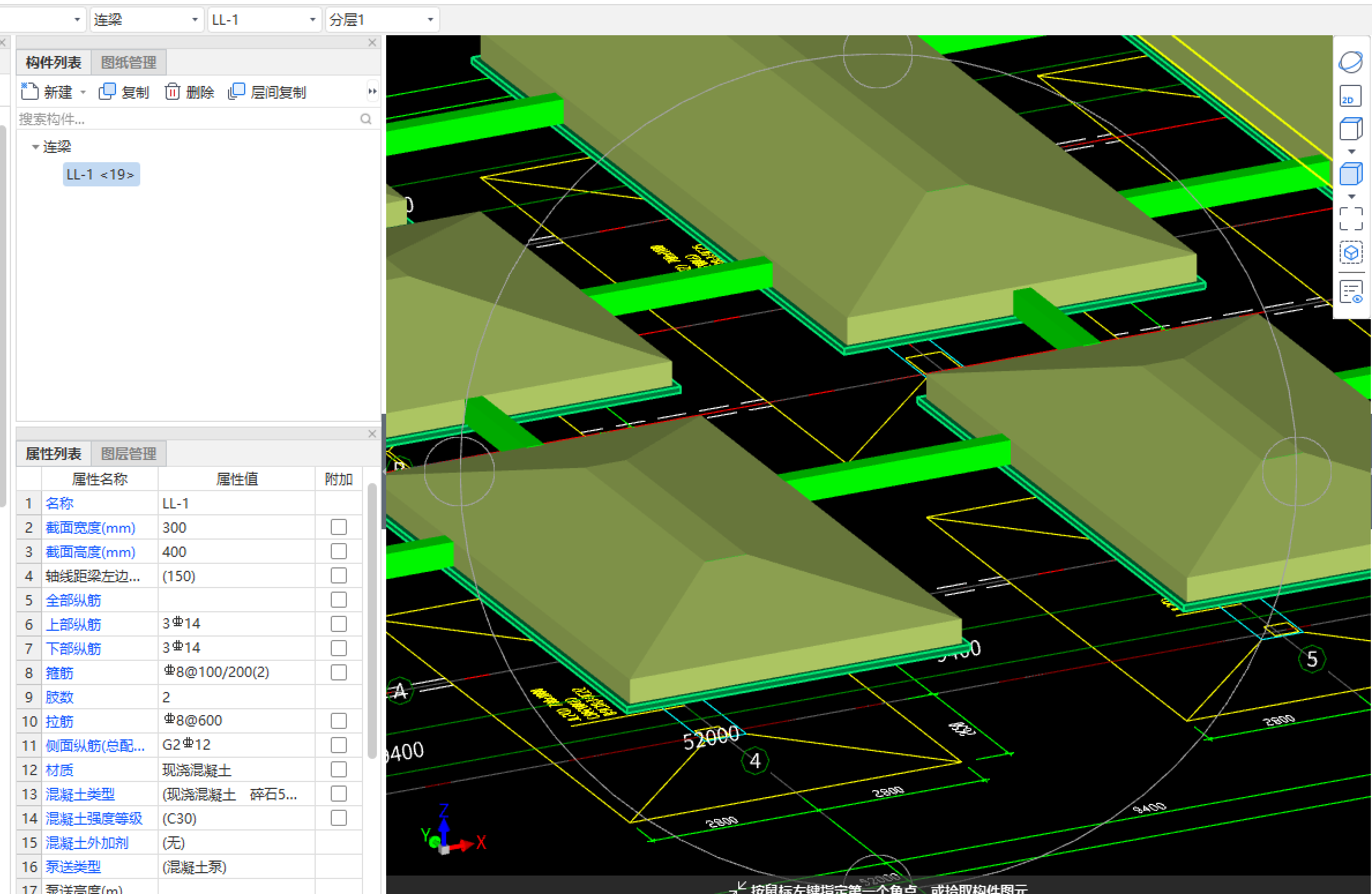The image size is (1372, 894).
Task: Click the XYZ axis gizmo
Action: [453, 831]
